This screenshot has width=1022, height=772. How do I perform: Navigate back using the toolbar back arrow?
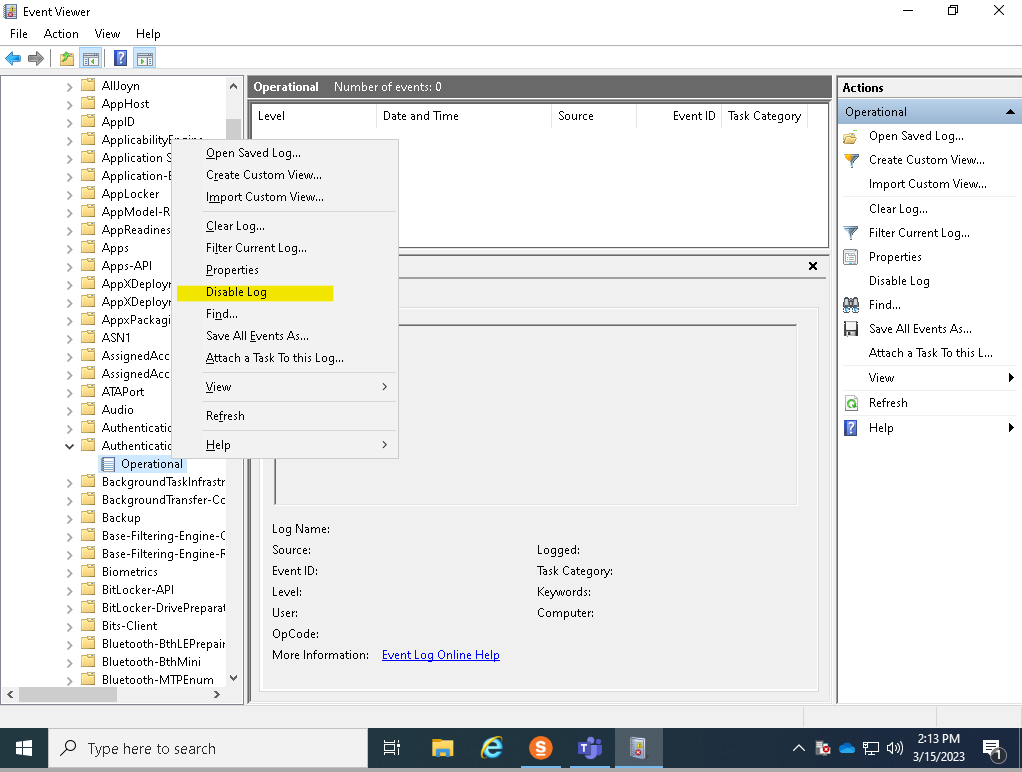(x=12, y=57)
